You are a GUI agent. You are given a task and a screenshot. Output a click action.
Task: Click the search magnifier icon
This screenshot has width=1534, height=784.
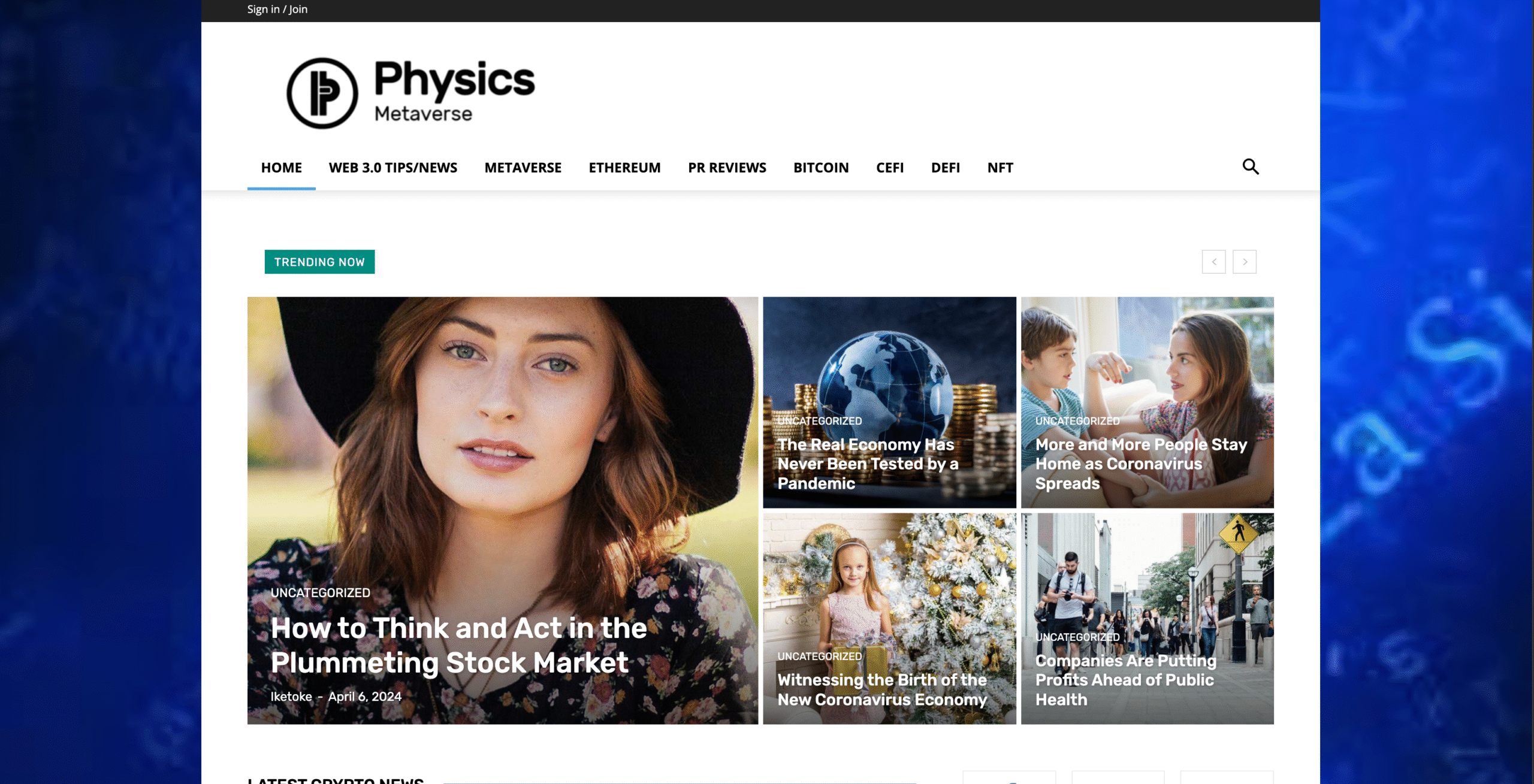(x=1250, y=167)
